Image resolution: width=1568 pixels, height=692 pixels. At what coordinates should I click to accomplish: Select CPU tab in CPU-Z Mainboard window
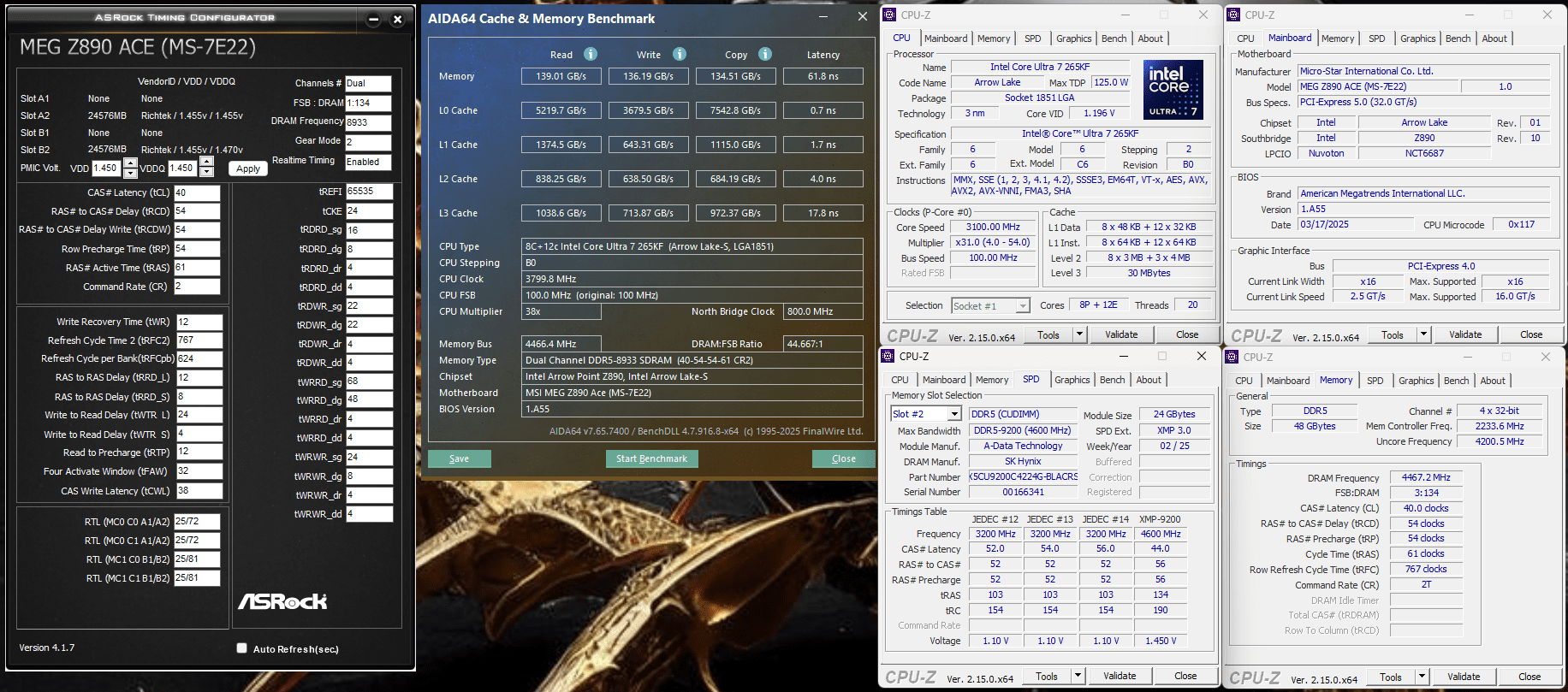1245,38
